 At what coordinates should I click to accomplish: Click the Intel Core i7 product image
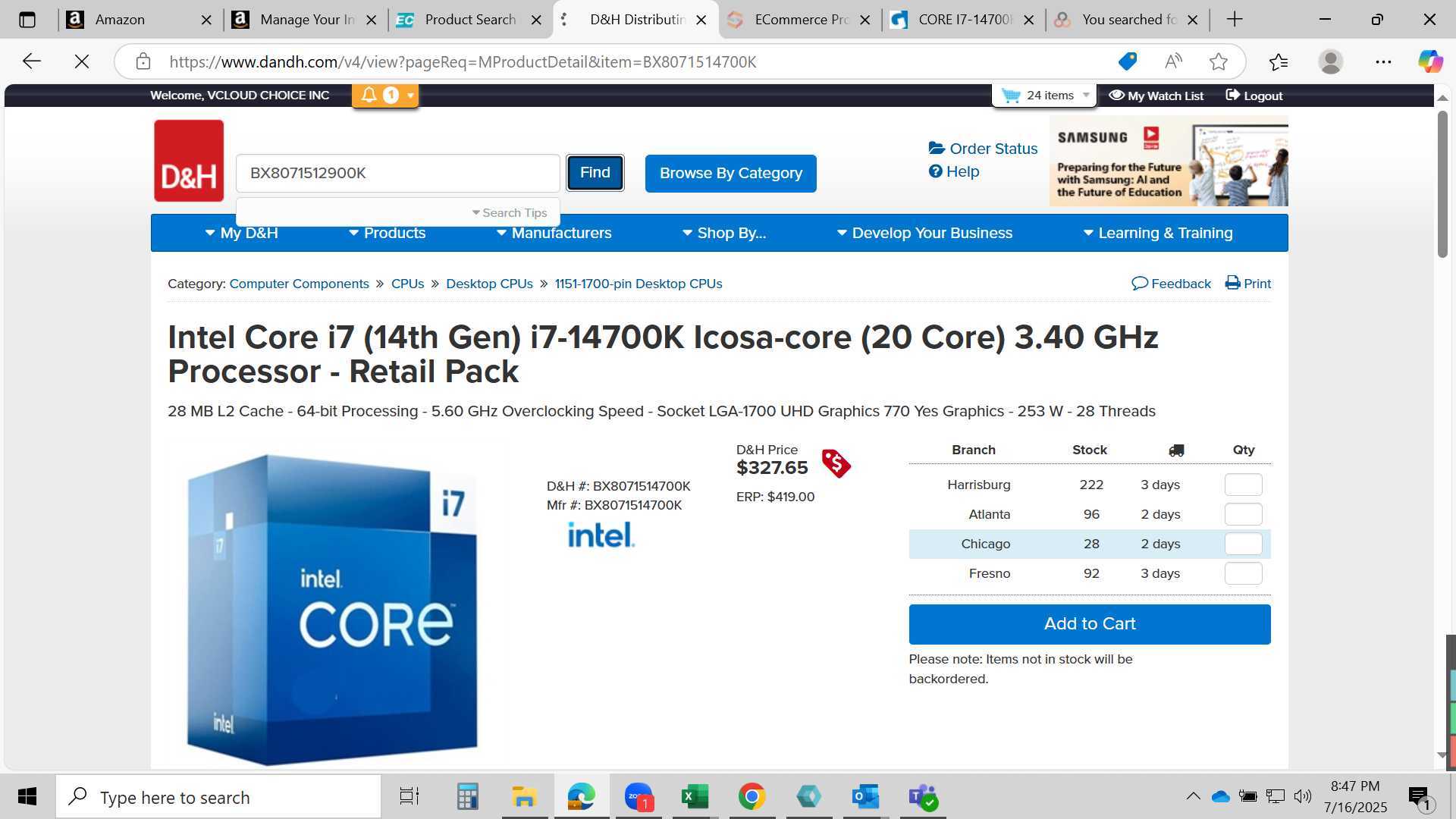[331, 609]
